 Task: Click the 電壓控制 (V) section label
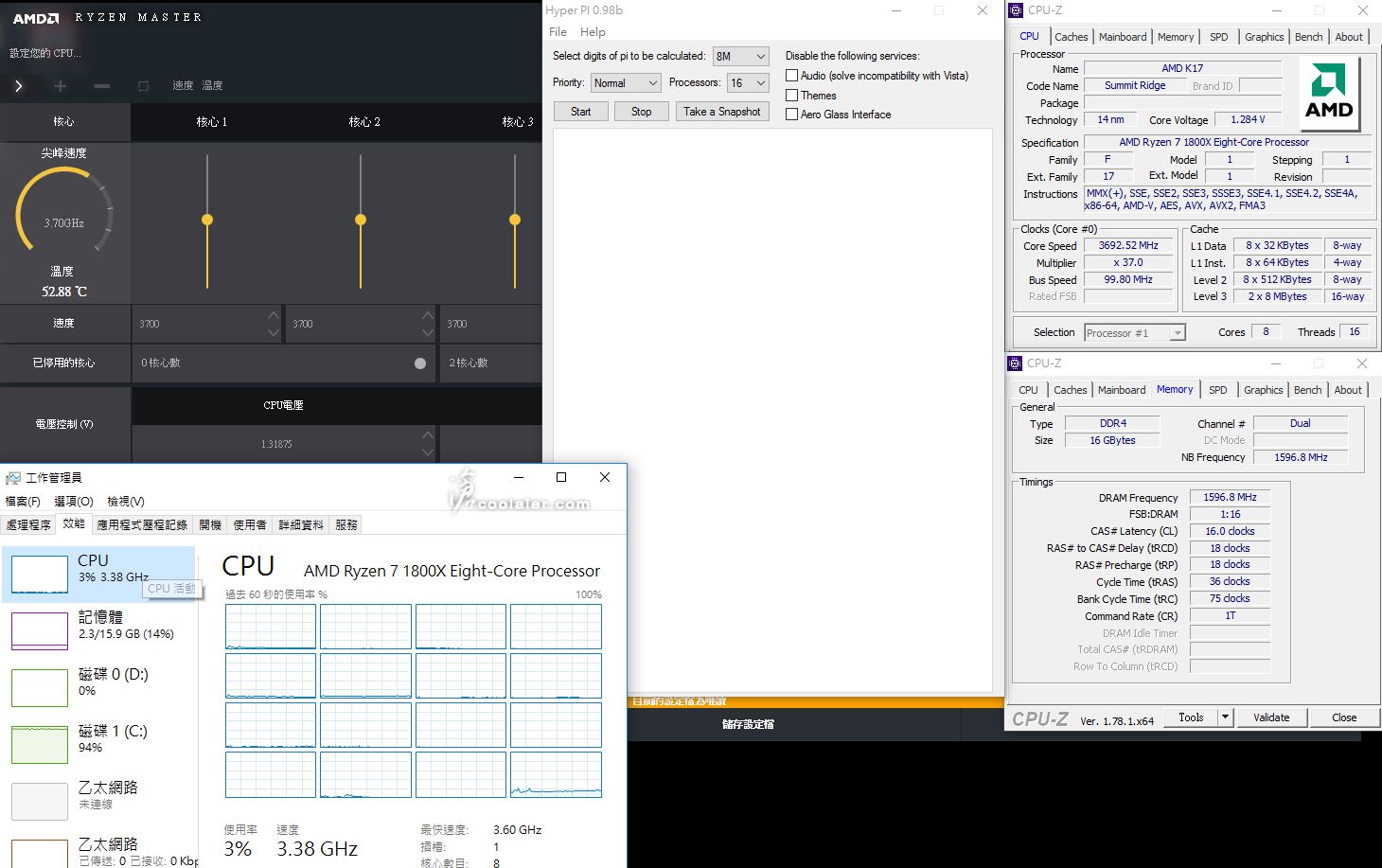point(64,425)
